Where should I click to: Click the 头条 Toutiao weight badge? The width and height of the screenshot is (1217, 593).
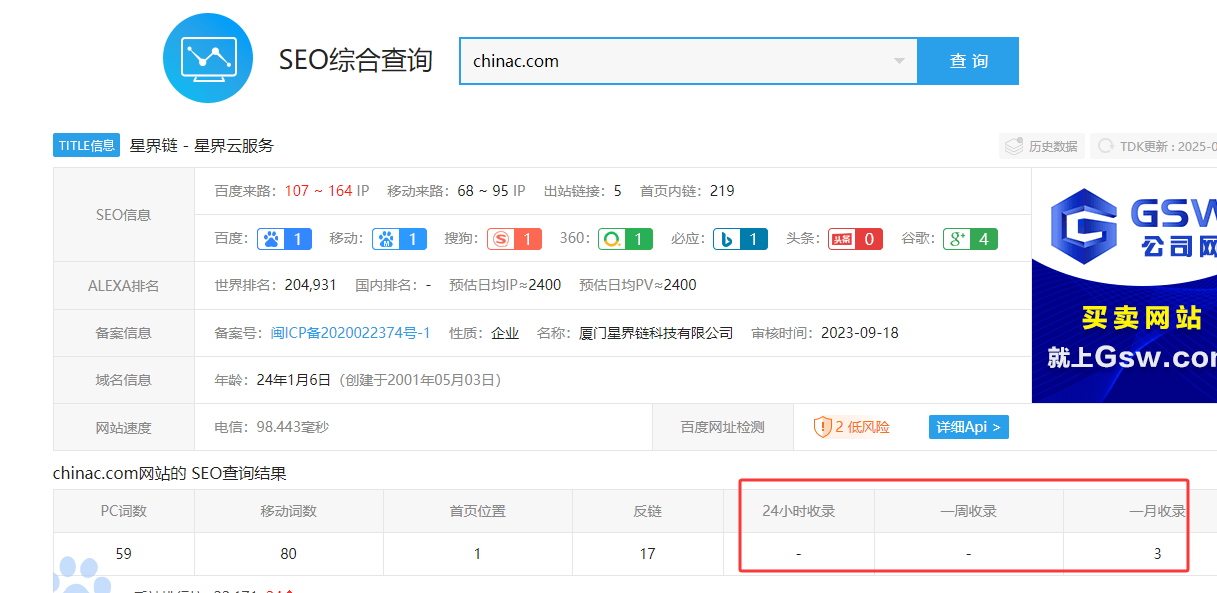coord(855,239)
